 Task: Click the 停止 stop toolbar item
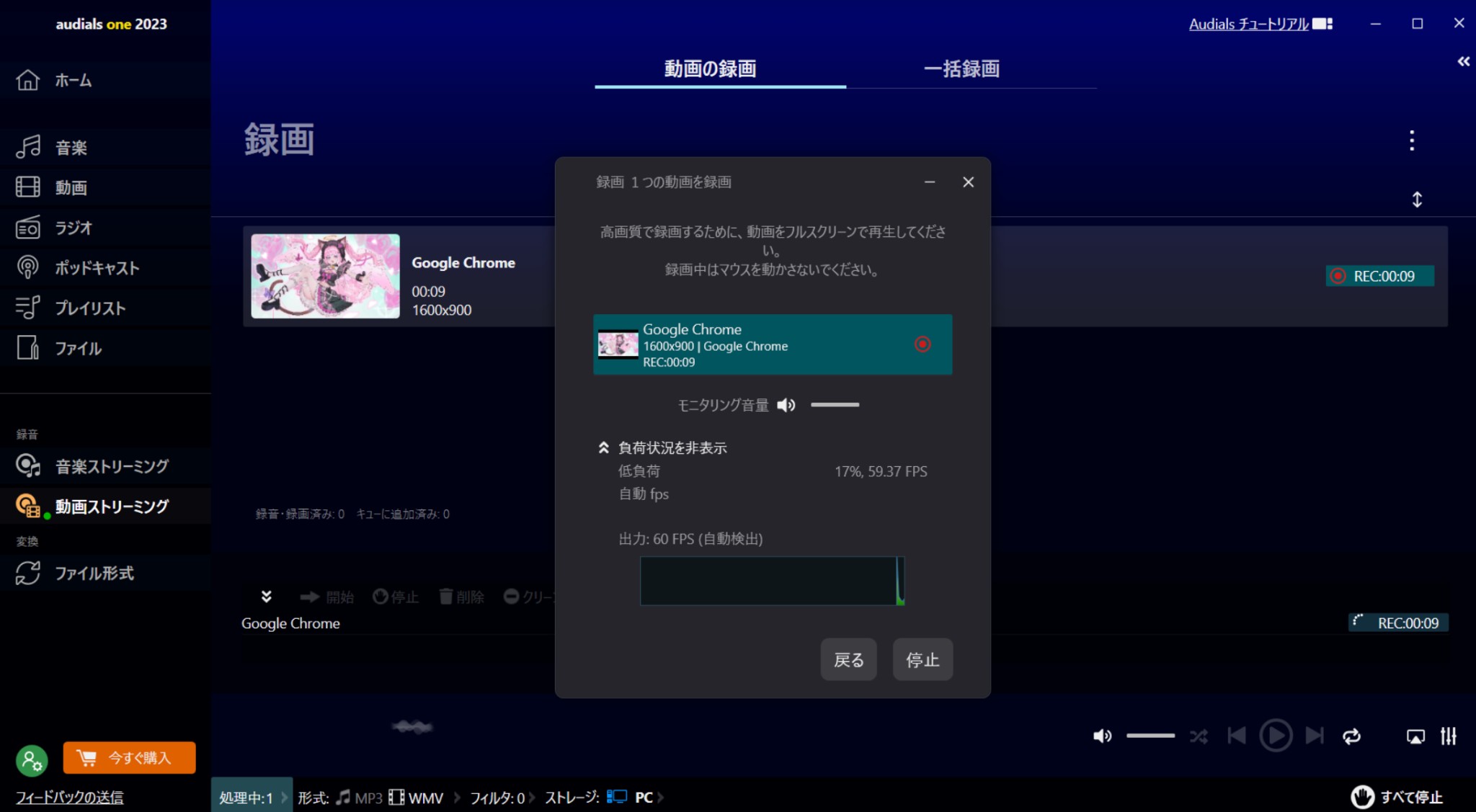pos(396,597)
